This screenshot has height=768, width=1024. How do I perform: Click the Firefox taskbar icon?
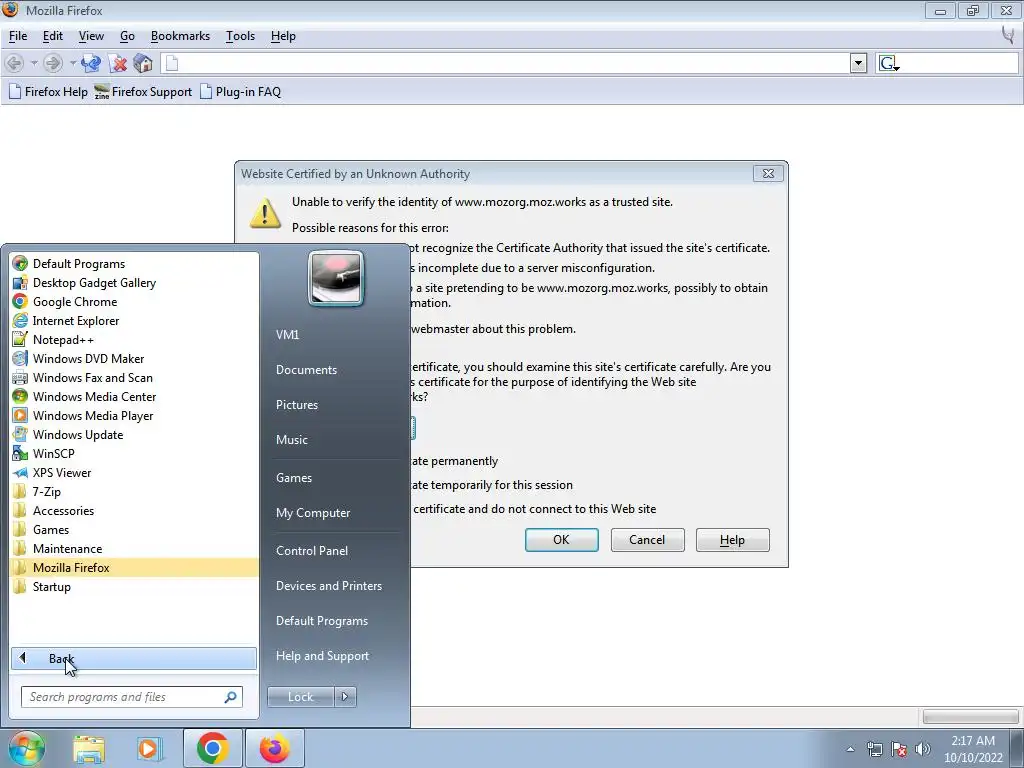275,748
